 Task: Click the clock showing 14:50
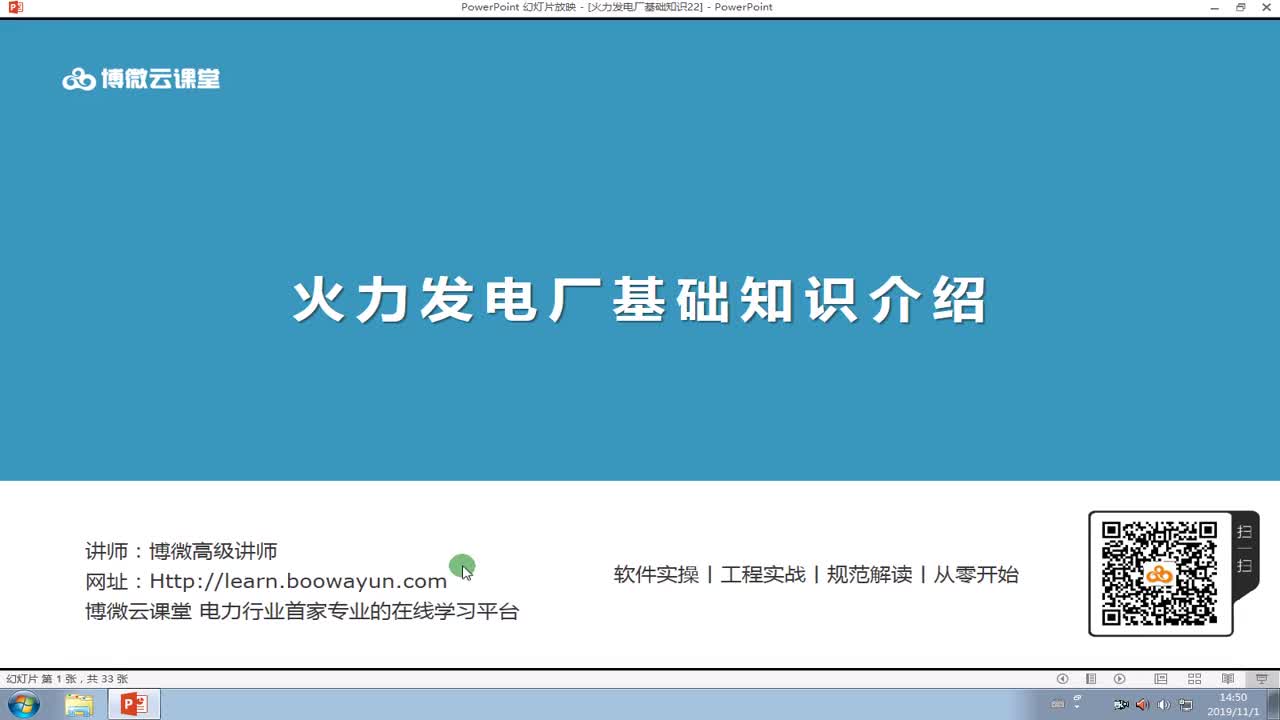[1233, 698]
